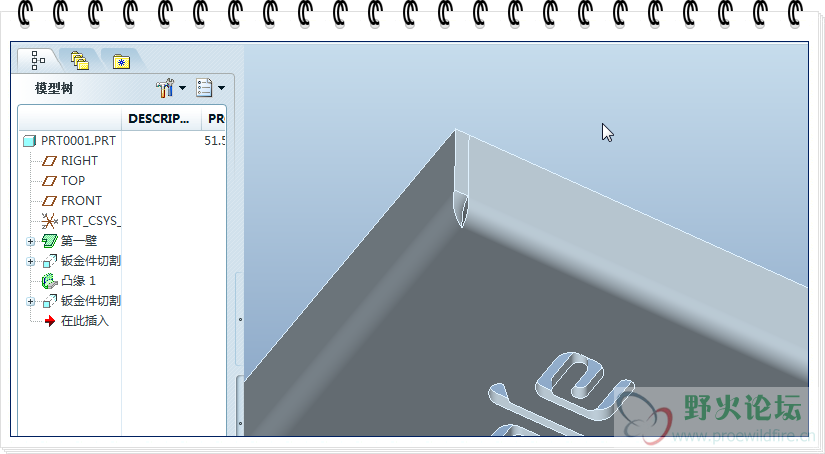Expand the 第一壁 feature node
This screenshot has width=825, height=454.
[x=31, y=241]
